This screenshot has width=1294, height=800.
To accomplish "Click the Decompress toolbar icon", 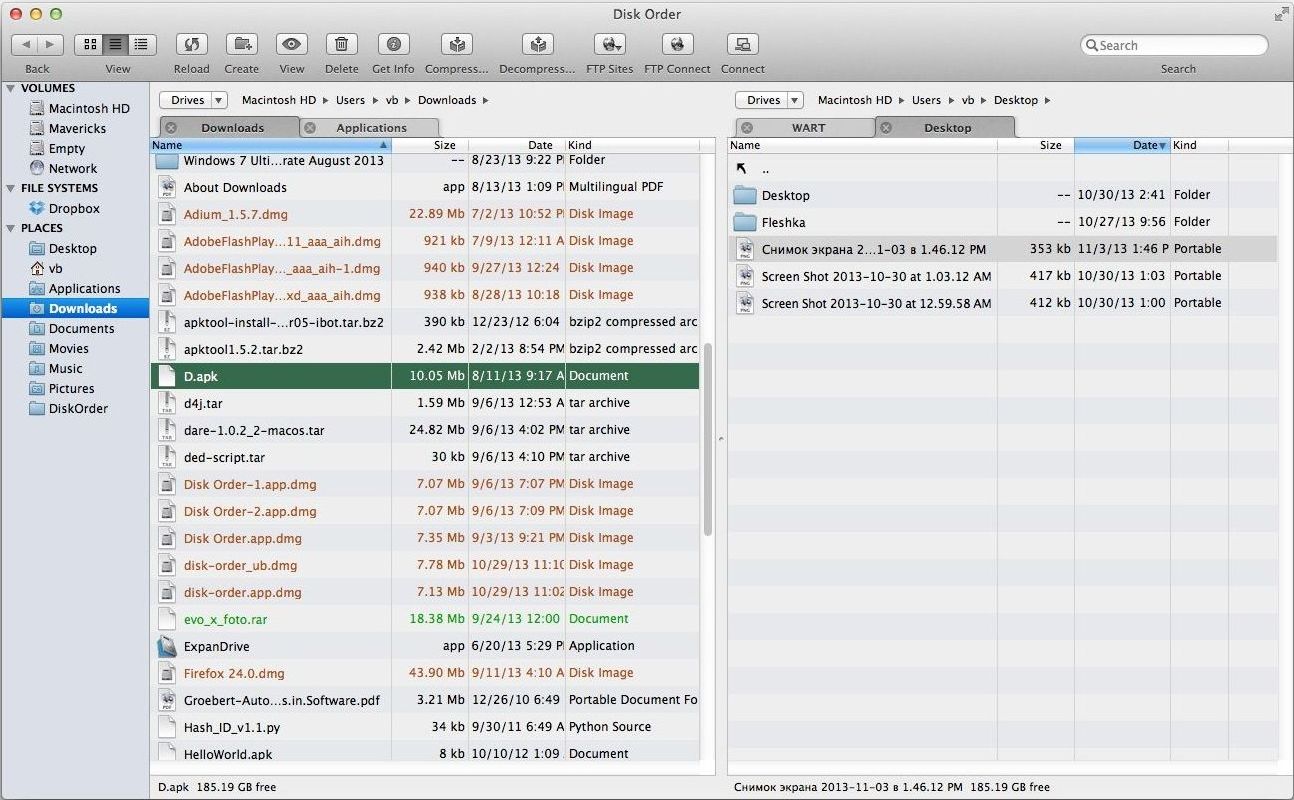I will pos(537,44).
